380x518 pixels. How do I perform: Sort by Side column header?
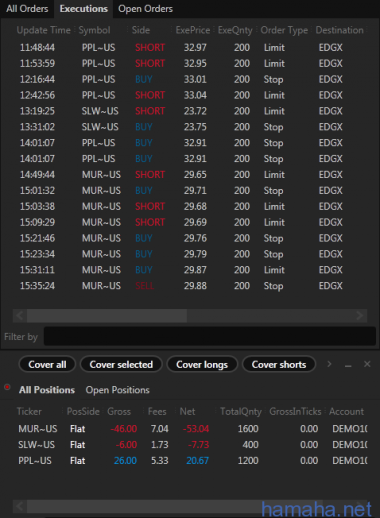tap(141, 30)
